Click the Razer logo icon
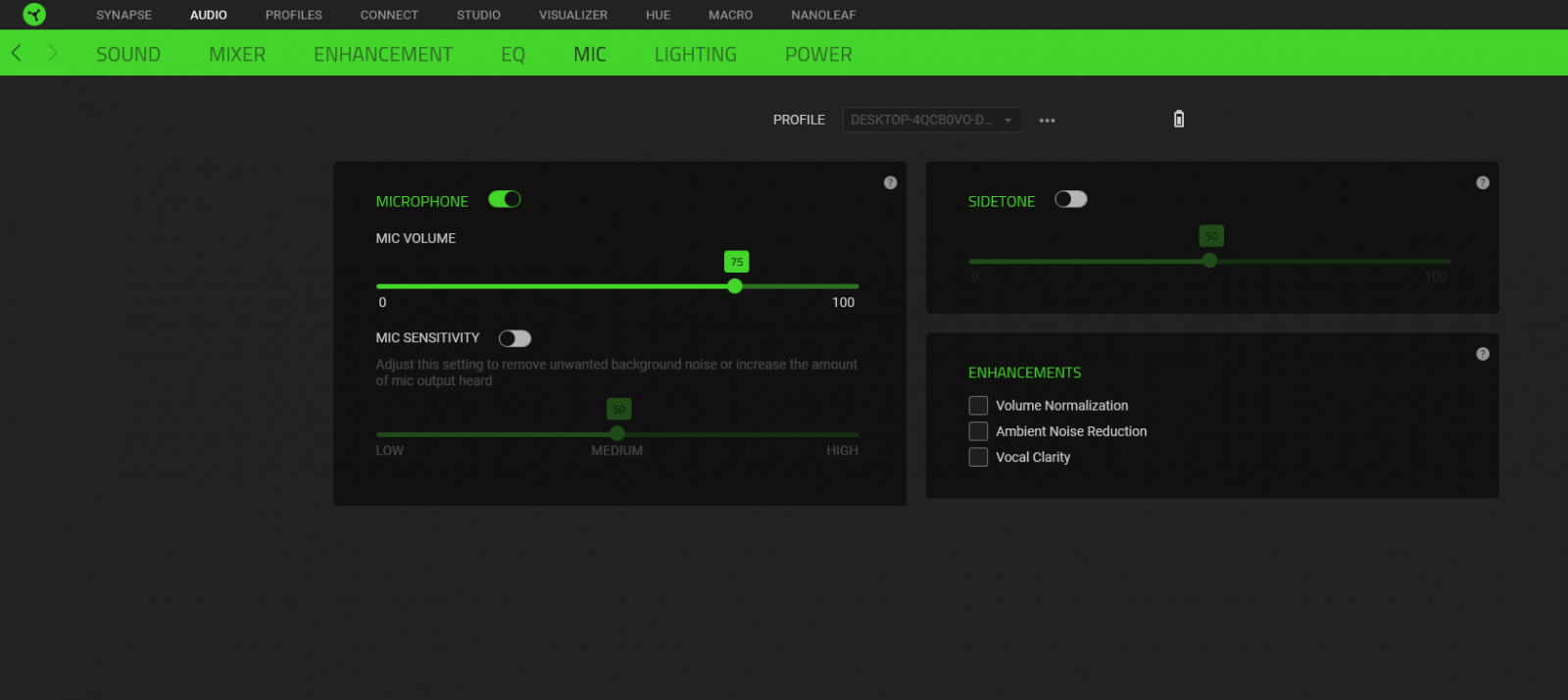Image resolution: width=1568 pixels, height=700 pixels. click(x=34, y=15)
